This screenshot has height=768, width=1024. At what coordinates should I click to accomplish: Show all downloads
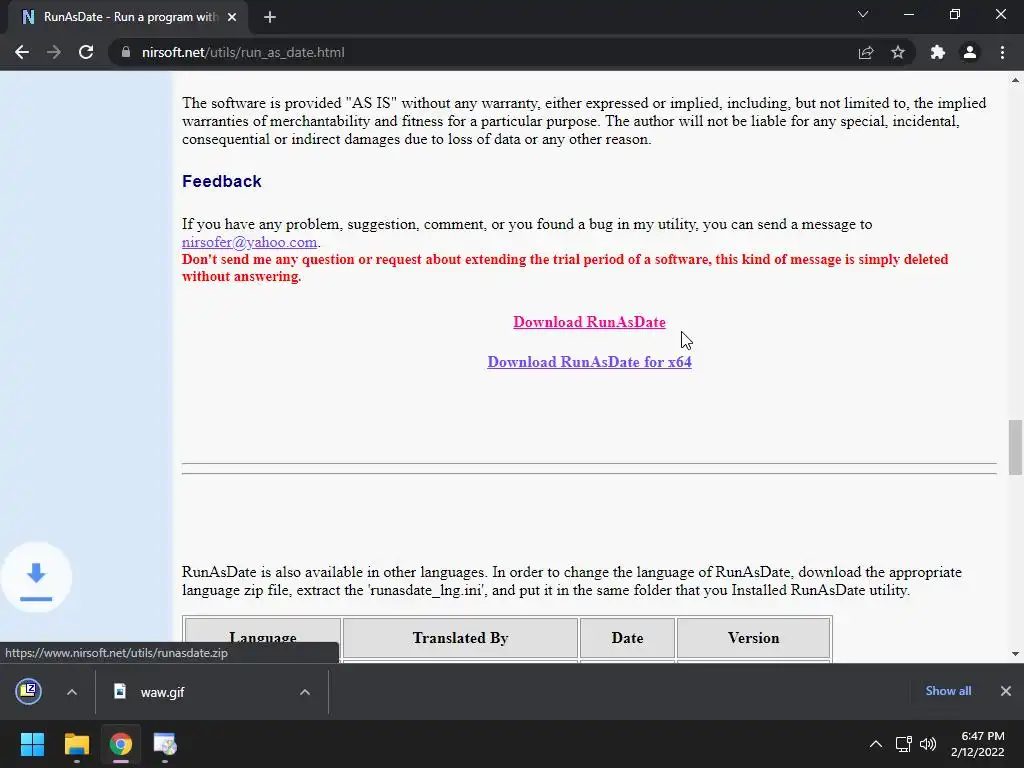(948, 691)
